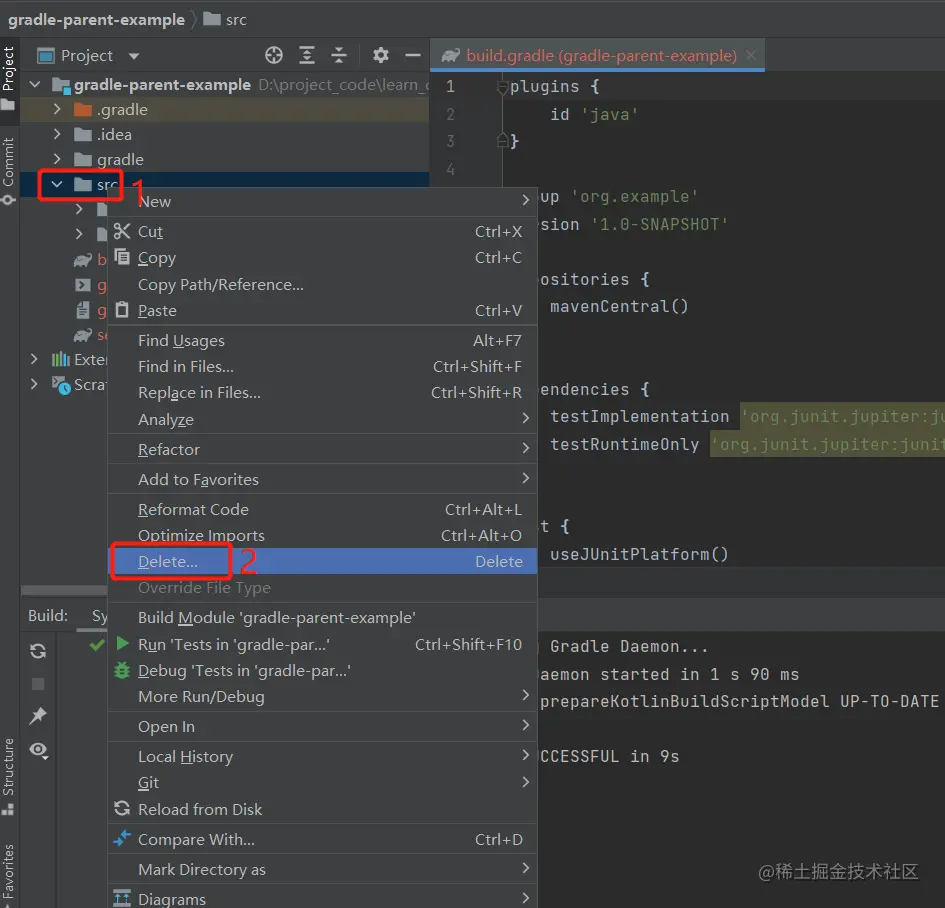Image resolution: width=945 pixels, height=908 pixels.
Task: Hide the Project panel with minus icon
Action: tap(413, 55)
